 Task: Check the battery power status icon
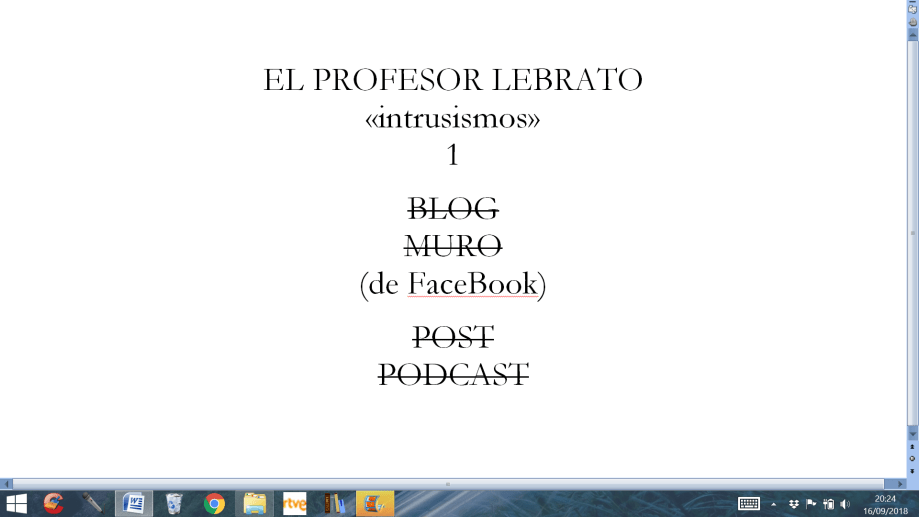pos(828,503)
